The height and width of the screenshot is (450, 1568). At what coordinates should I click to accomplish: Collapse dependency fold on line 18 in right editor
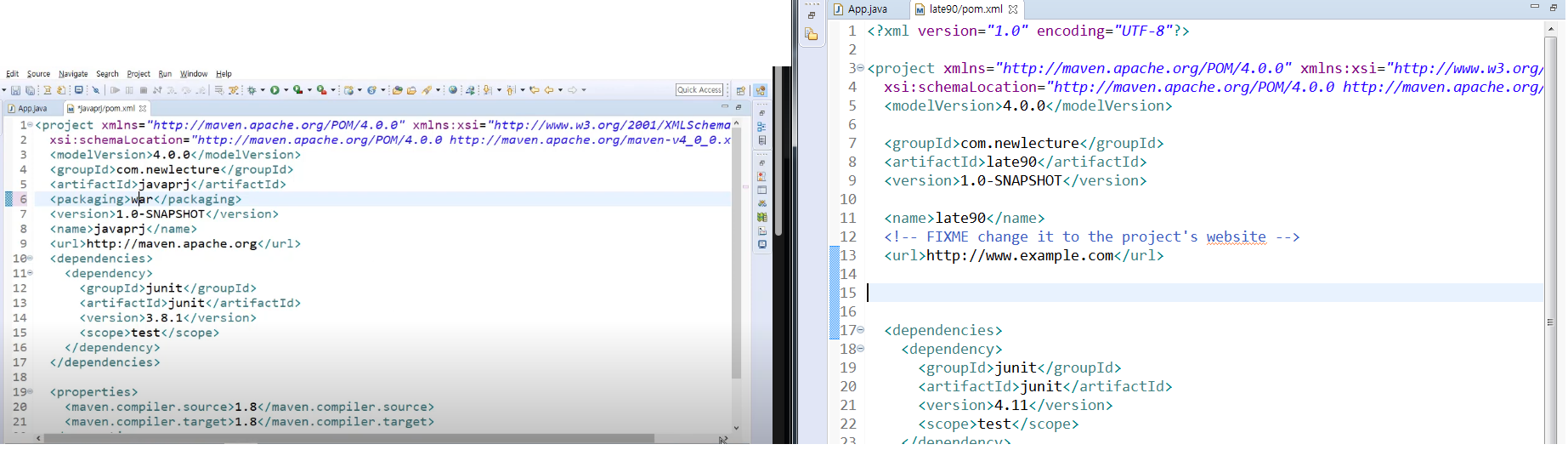coord(860,348)
